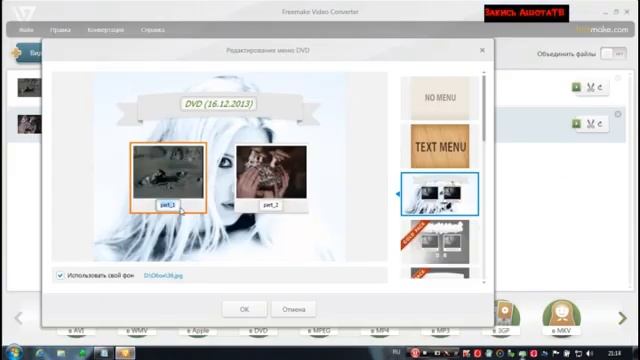This screenshot has height=360, width=640.
Task: Click the add Видео button with plus icon
Action: pos(27,53)
